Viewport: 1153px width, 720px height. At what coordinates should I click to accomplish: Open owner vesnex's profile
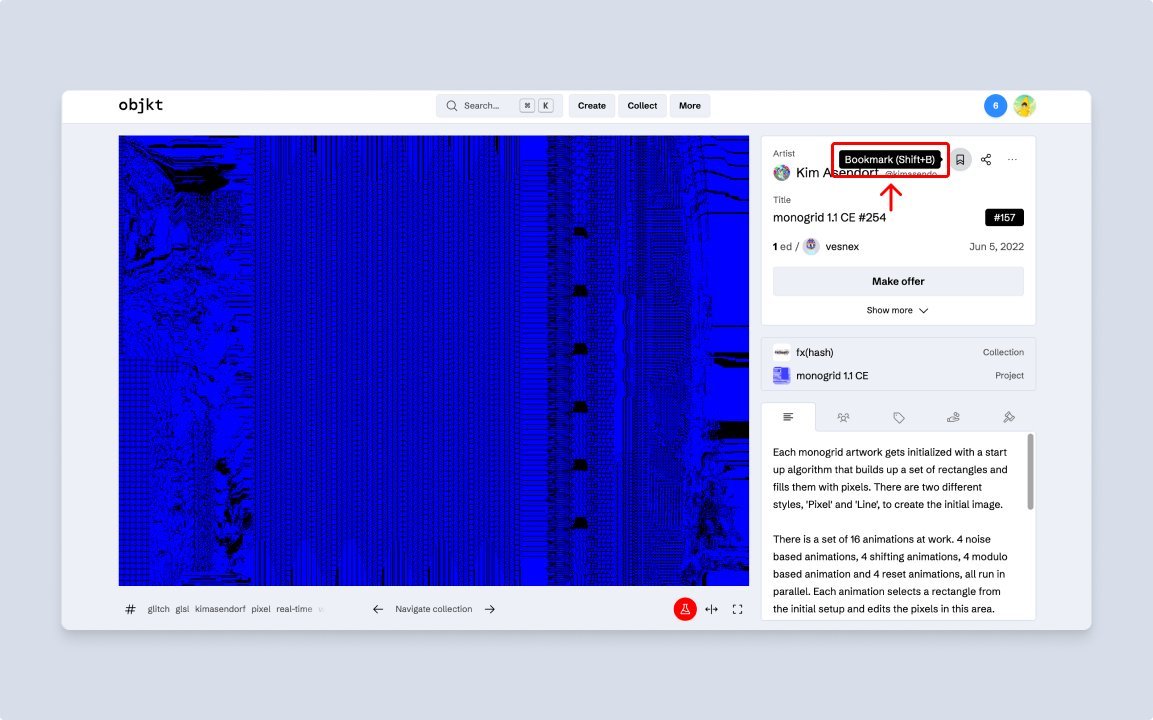(842, 246)
